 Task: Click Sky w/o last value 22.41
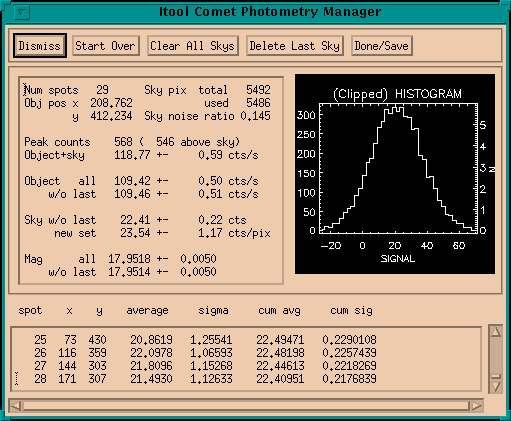pos(135,220)
